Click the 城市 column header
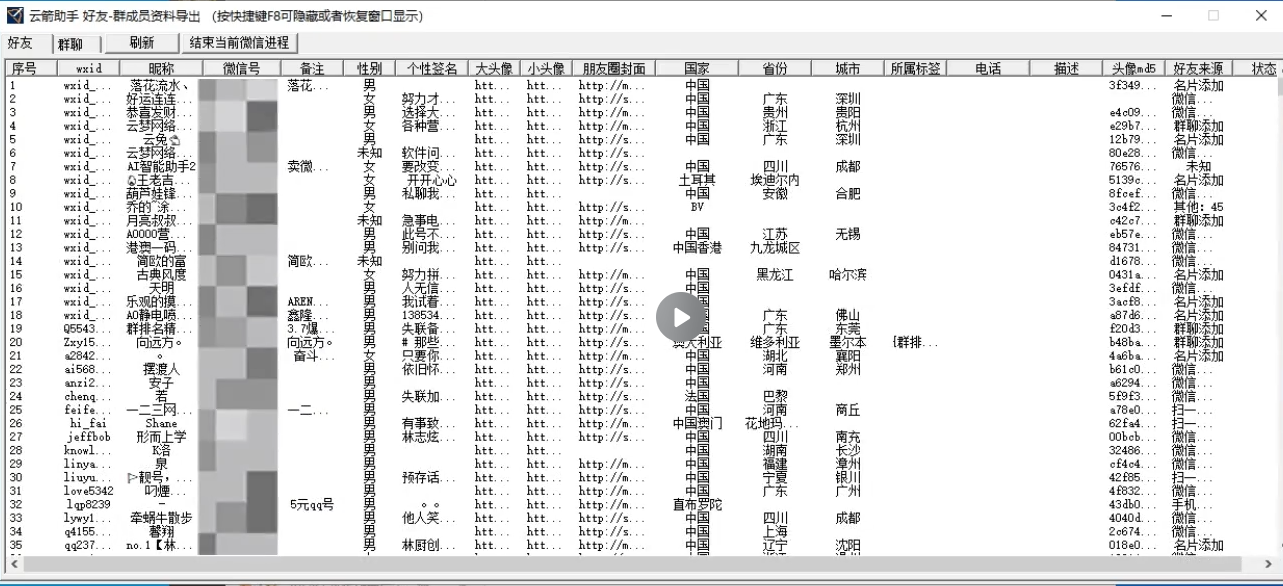Screen dimensions: 1283x586 pyautogui.click(x=848, y=68)
